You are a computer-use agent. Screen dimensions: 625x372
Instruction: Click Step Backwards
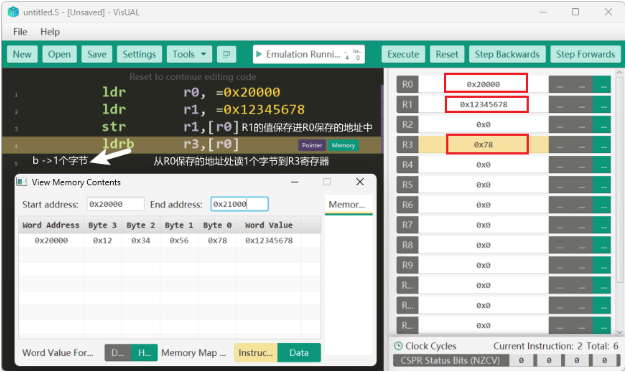click(x=507, y=54)
